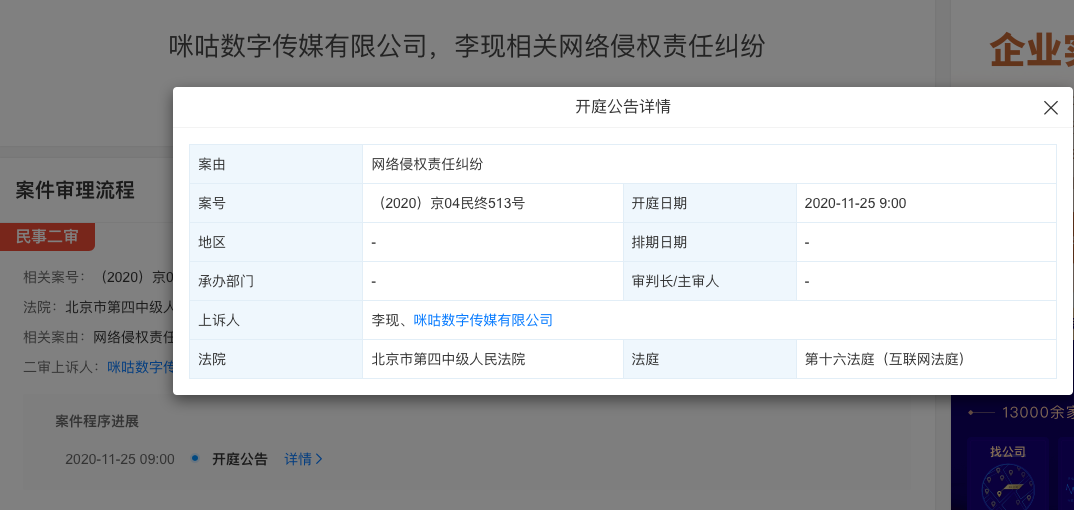Image resolution: width=1074 pixels, height=510 pixels.
Task: Click the 上诉人 name 李现
Action: [x=386, y=320]
